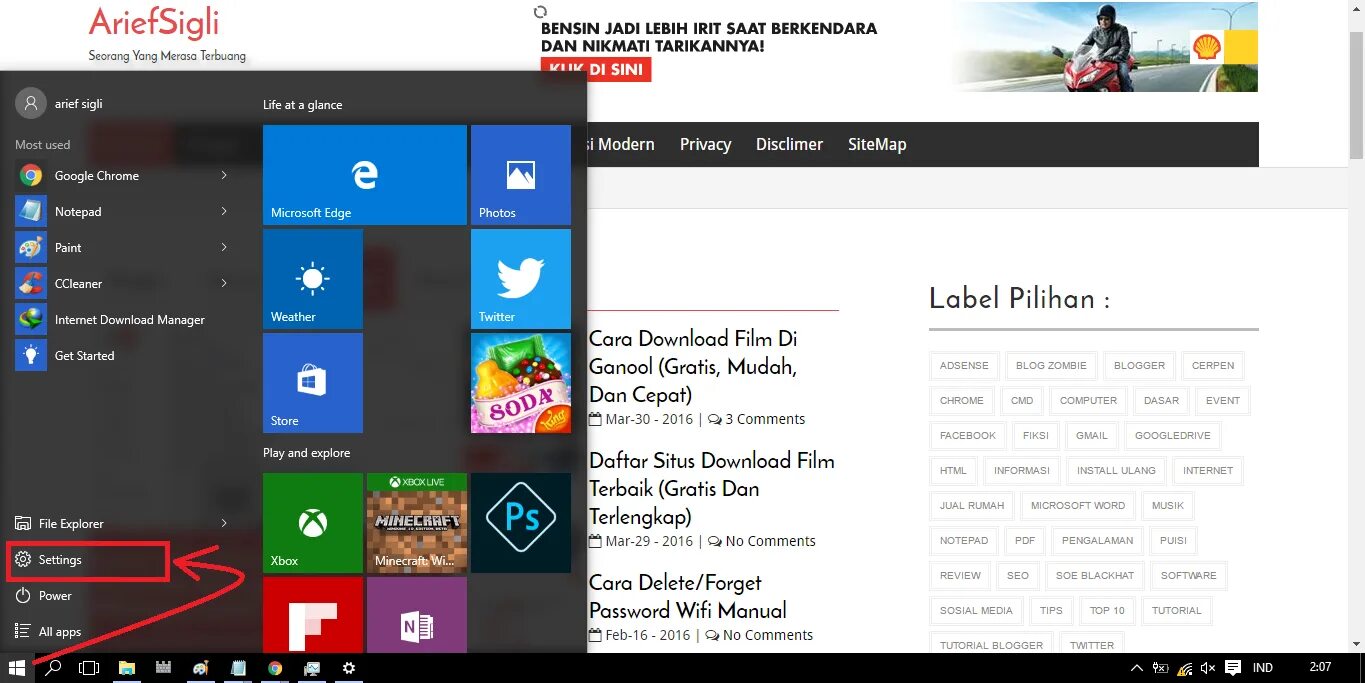Open the OneNote tile
1365x683 pixels.
[417, 615]
